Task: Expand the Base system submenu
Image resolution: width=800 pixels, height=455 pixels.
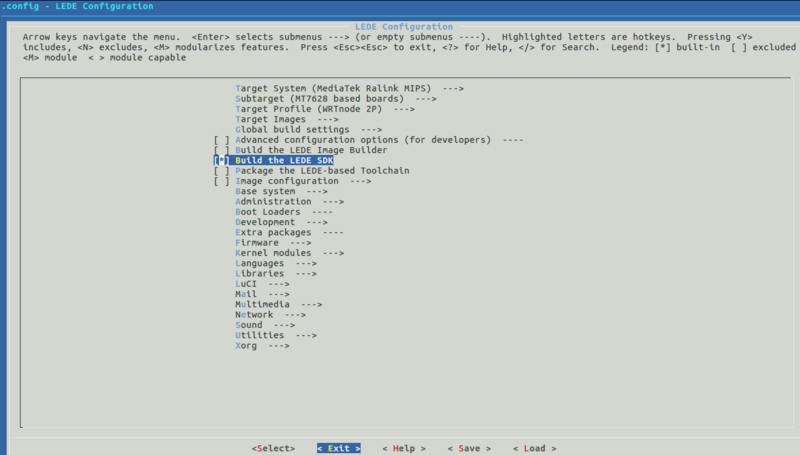Action: (x=281, y=191)
